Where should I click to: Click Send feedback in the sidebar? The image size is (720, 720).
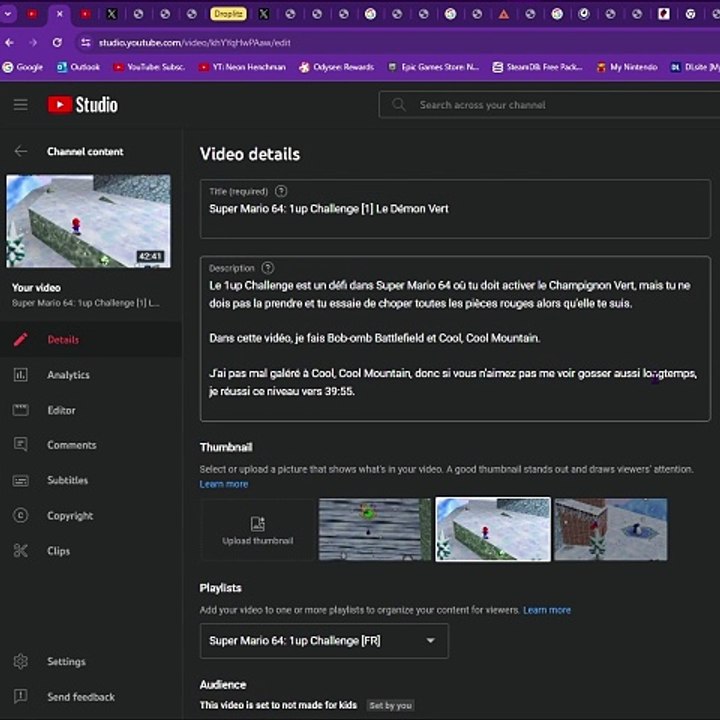91,697
